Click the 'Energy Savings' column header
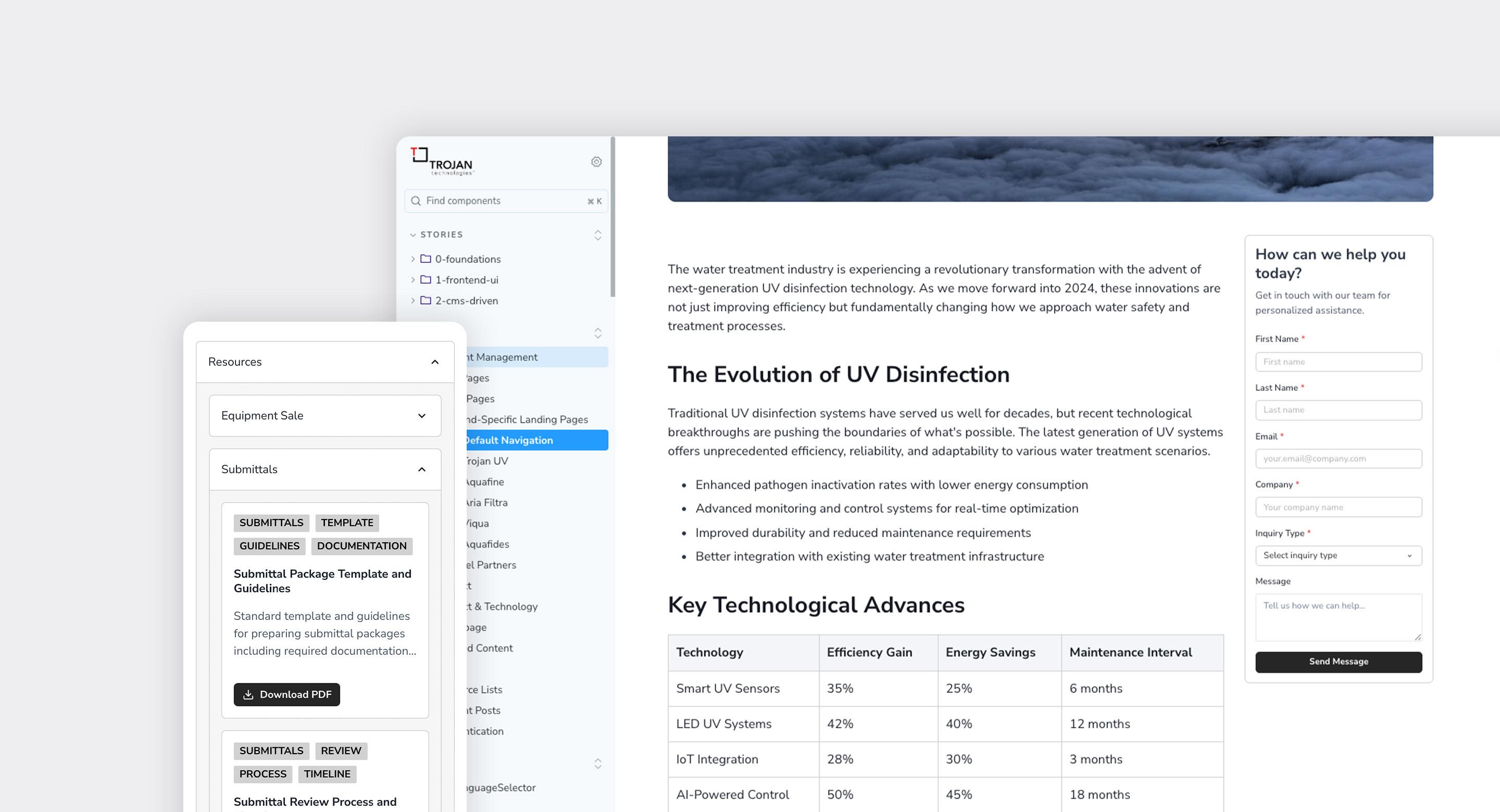The width and height of the screenshot is (1500, 812). pyautogui.click(x=1000, y=653)
